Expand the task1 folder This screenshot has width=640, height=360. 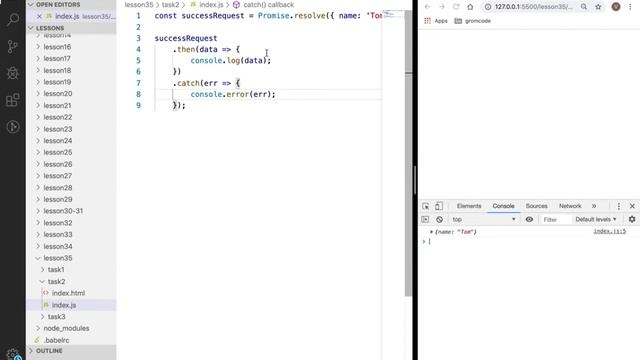[x=56, y=270]
